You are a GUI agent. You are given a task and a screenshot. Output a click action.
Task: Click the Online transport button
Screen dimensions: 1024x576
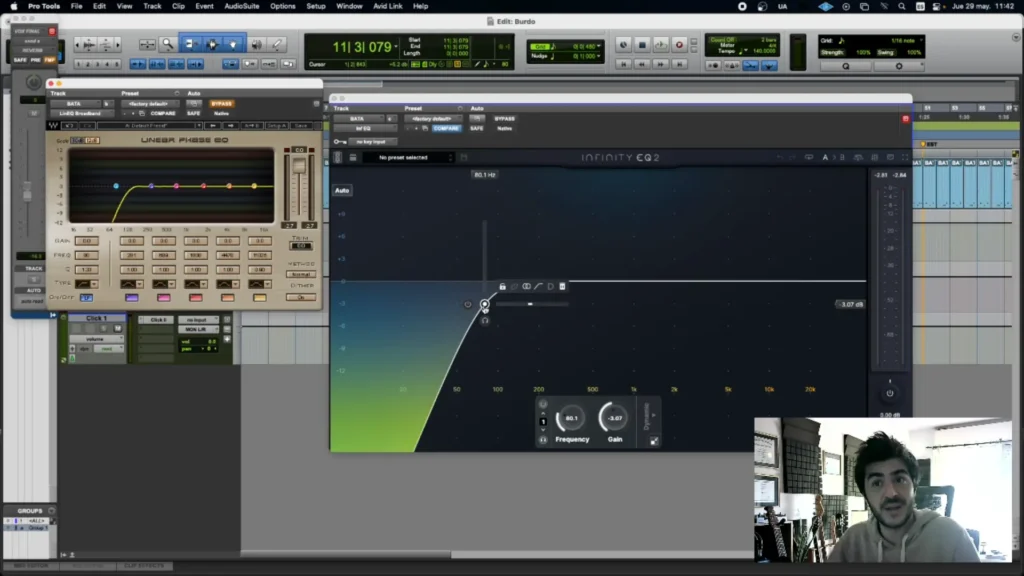tap(623, 45)
